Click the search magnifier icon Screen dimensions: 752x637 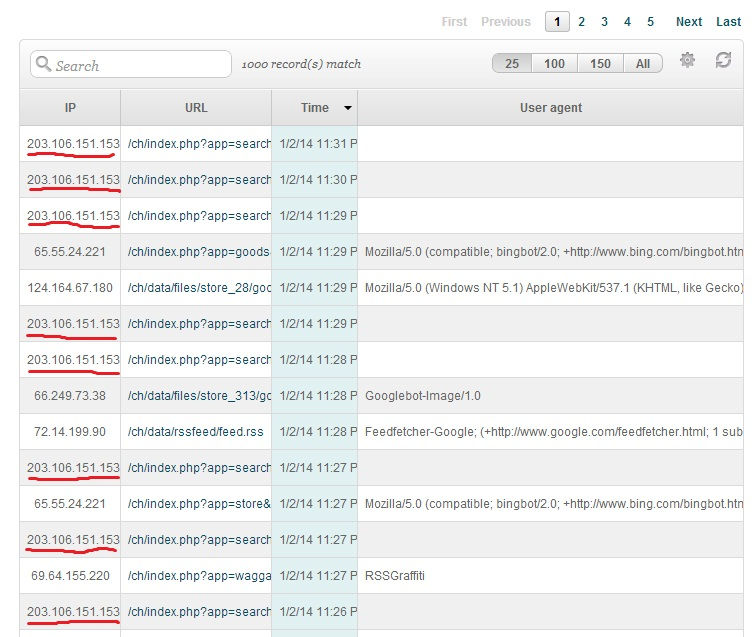(x=43, y=65)
